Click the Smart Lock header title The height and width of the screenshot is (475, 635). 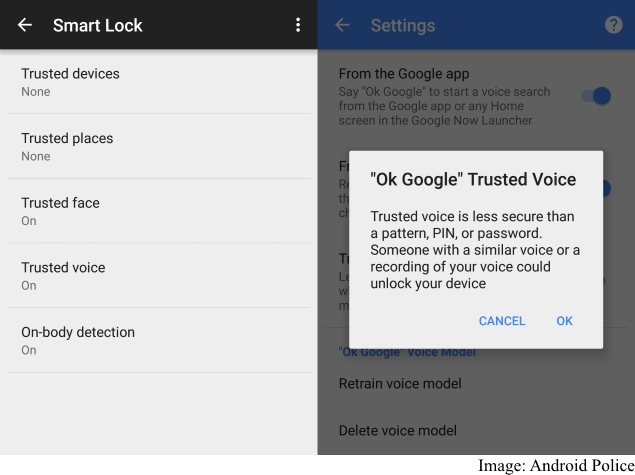point(97,25)
